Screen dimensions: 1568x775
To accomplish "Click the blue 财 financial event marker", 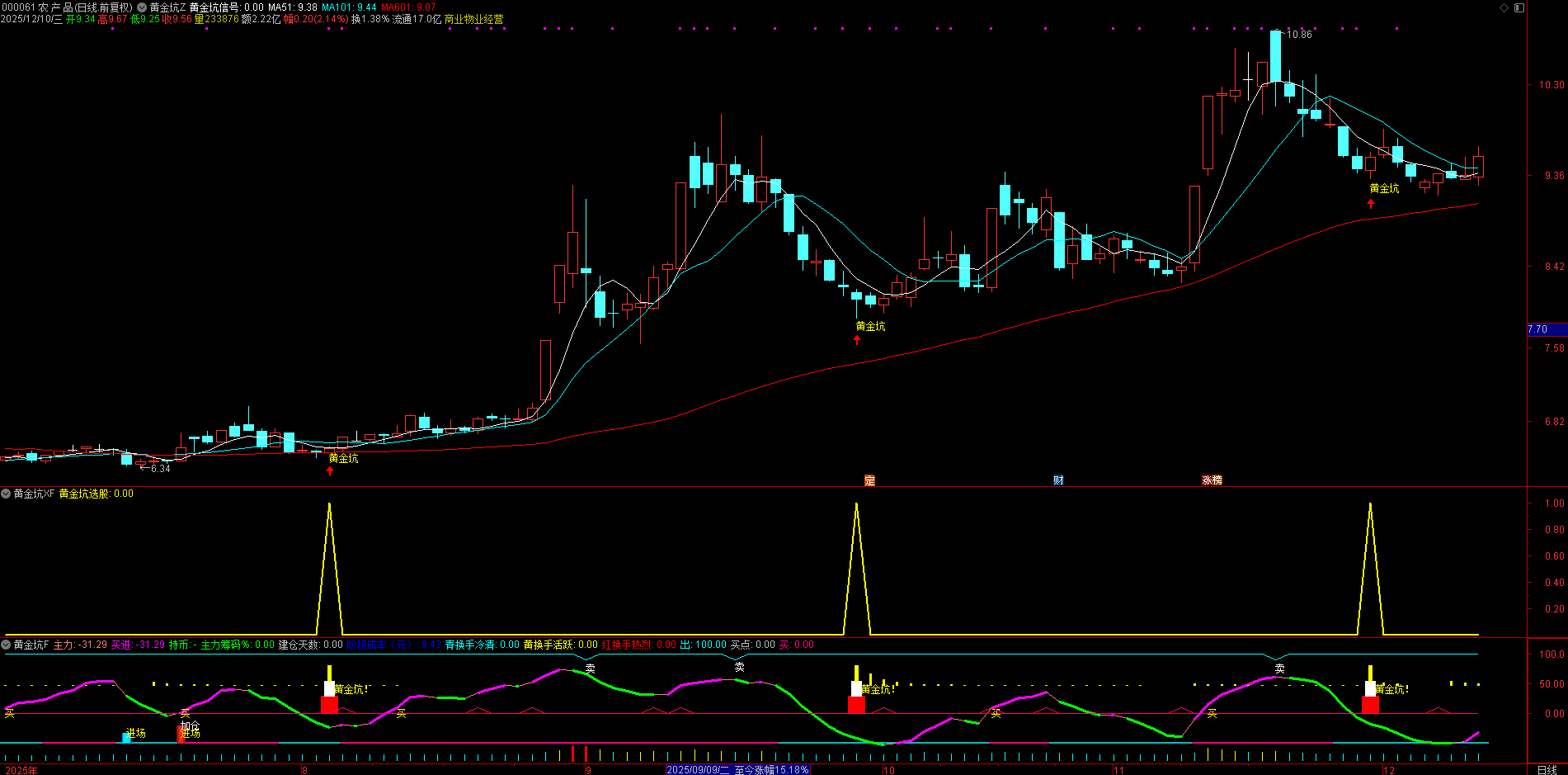I will (1058, 480).
